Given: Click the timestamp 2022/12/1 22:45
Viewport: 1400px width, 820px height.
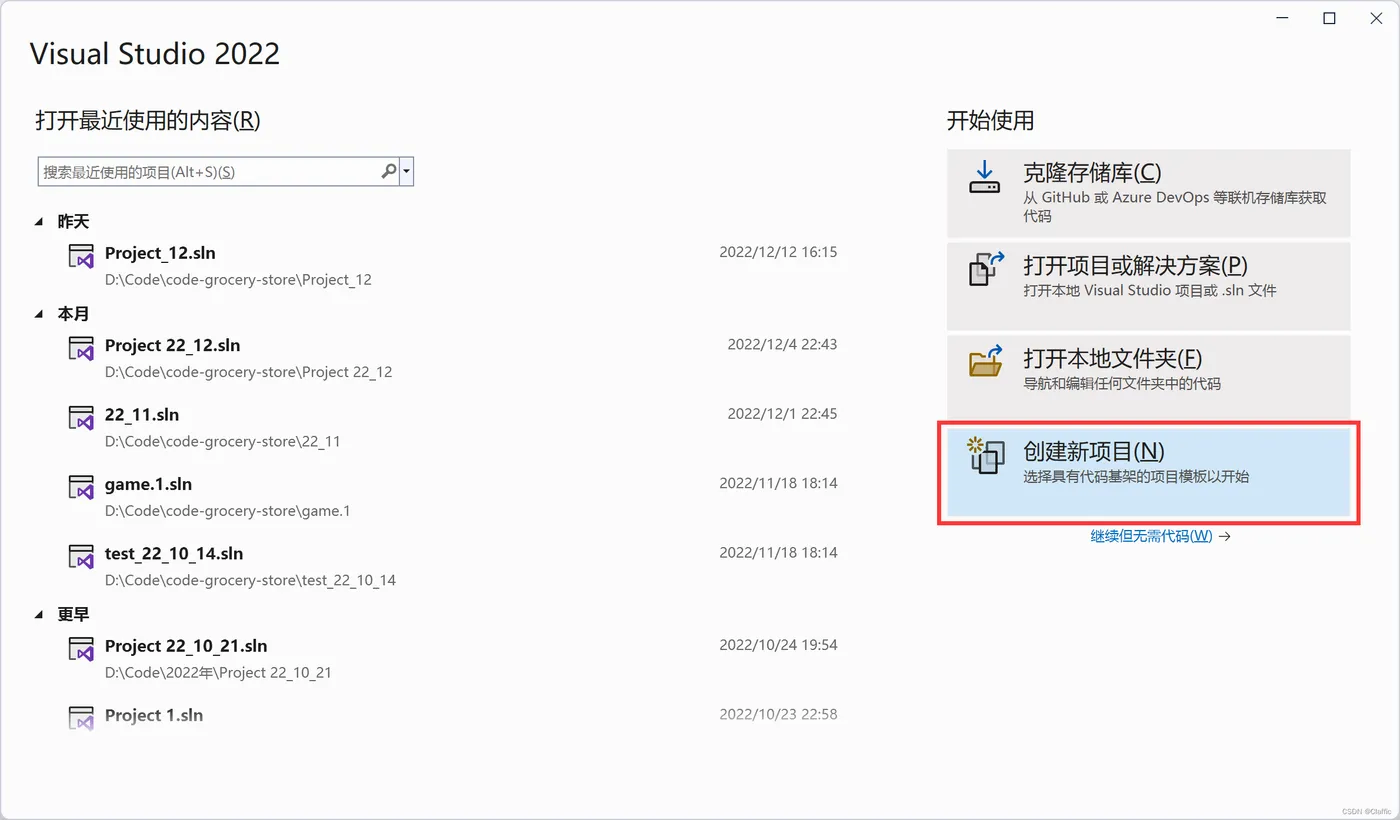Looking at the screenshot, I should coord(782,413).
